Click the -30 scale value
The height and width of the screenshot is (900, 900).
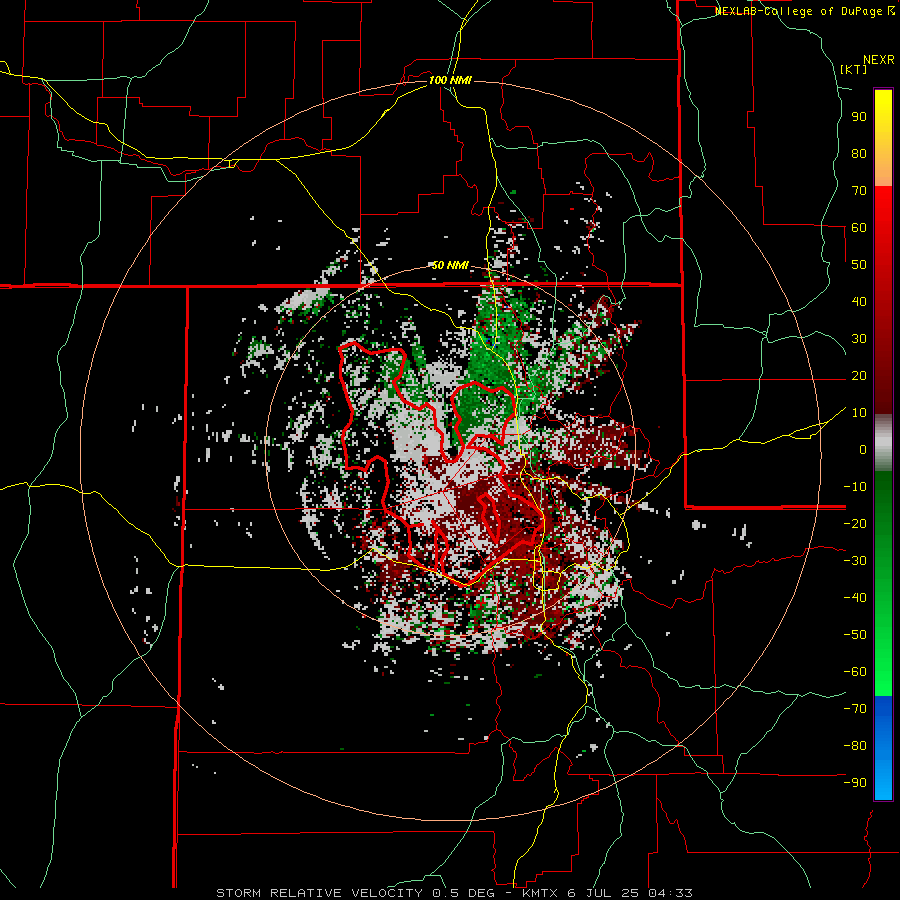tap(855, 561)
